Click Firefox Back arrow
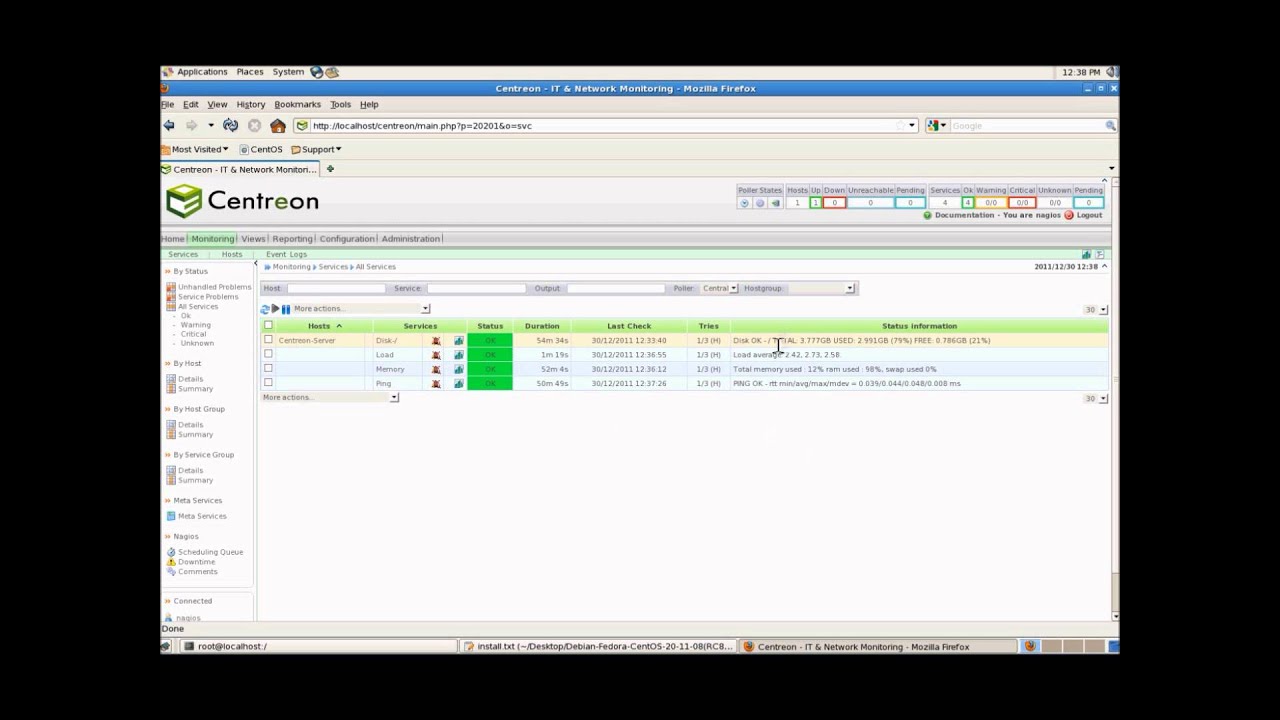Screen dimensions: 1280x720 (169, 125)
